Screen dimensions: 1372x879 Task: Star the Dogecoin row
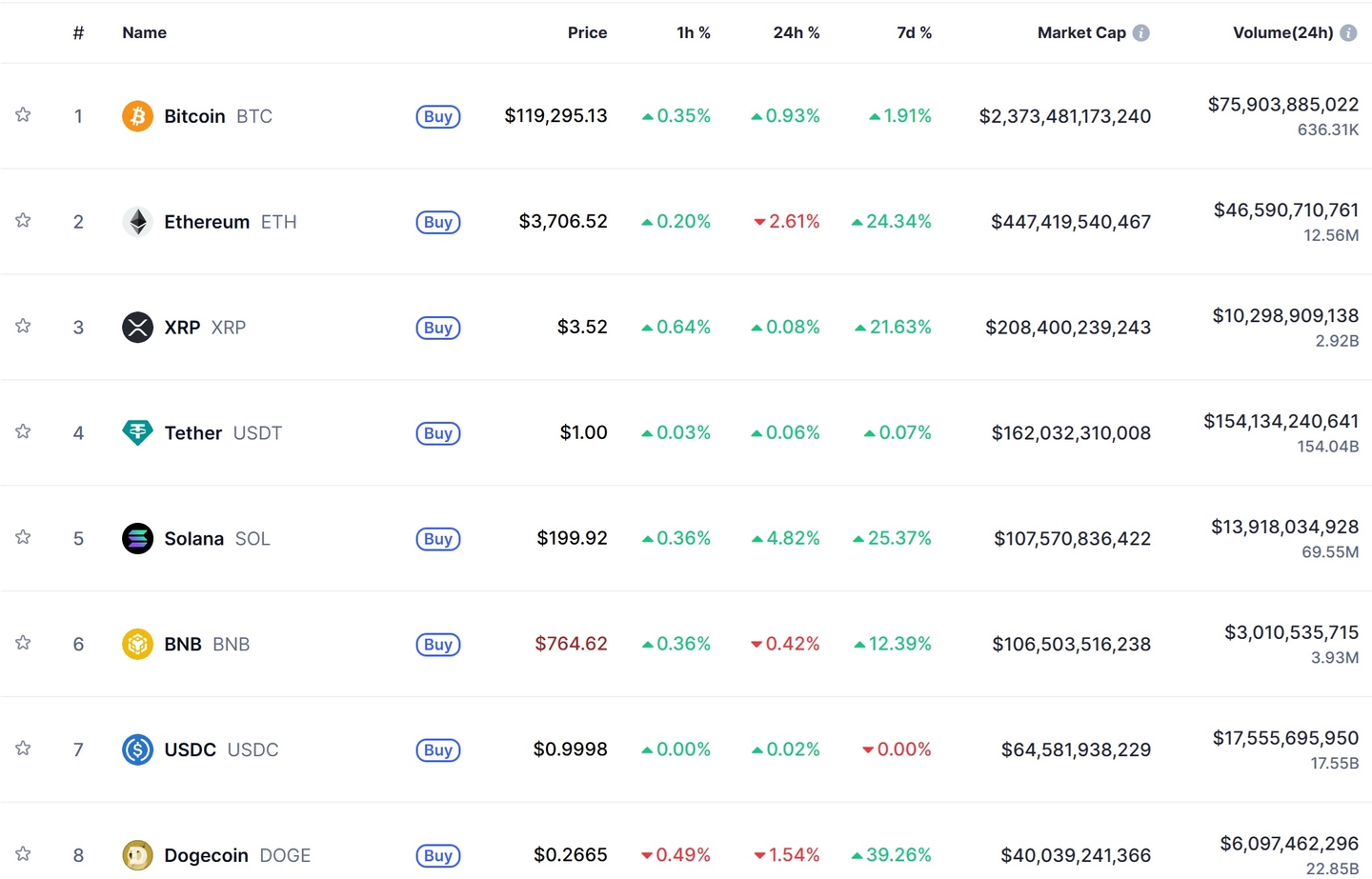pos(22,855)
